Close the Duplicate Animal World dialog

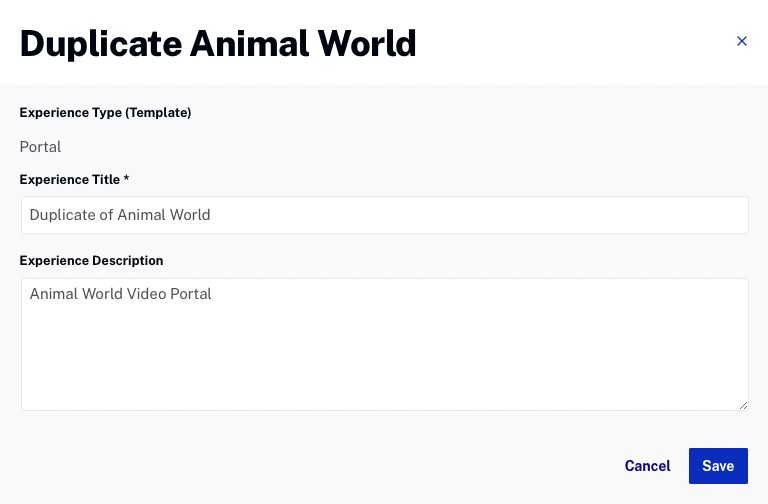click(742, 41)
